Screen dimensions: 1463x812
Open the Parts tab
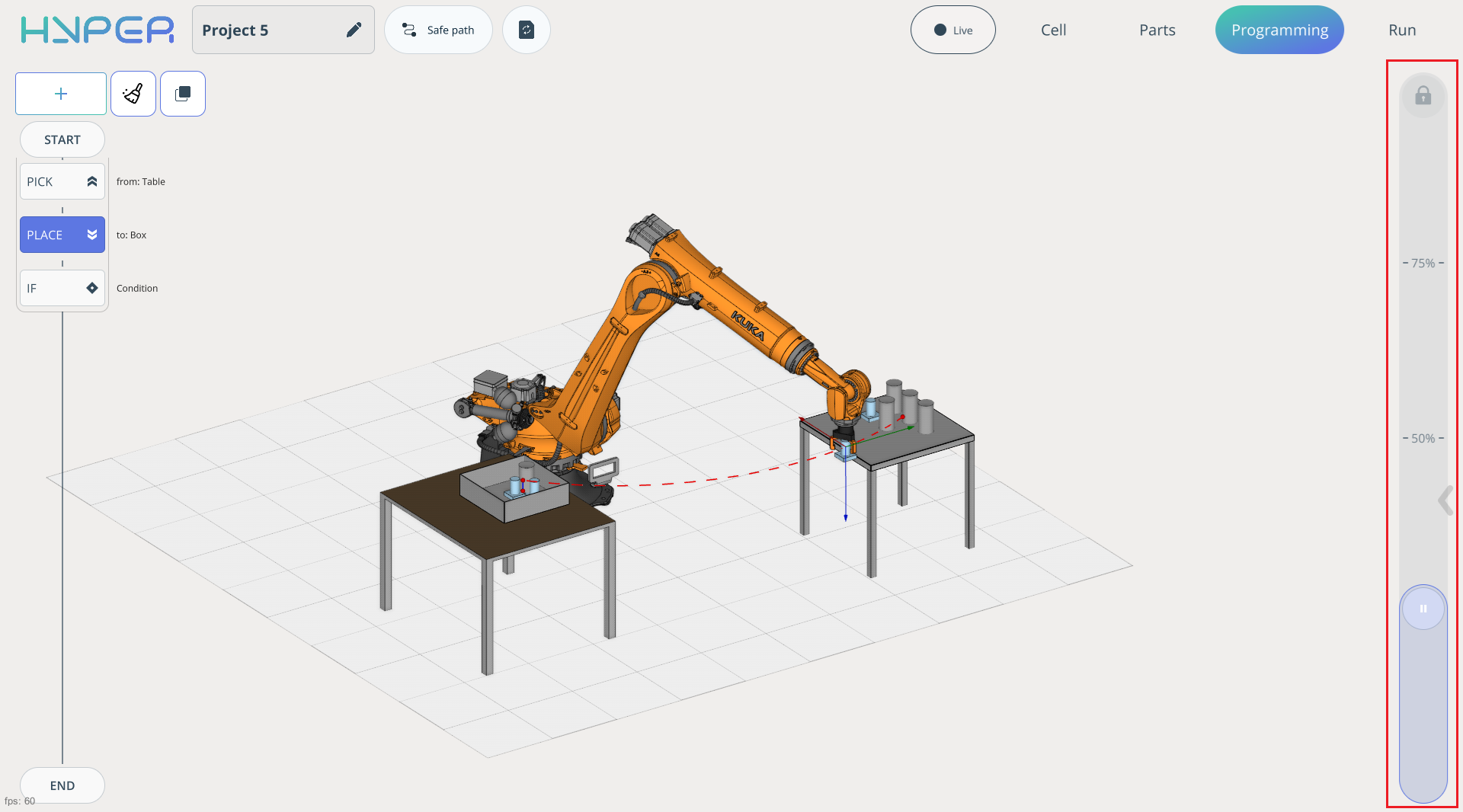pyautogui.click(x=1157, y=30)
